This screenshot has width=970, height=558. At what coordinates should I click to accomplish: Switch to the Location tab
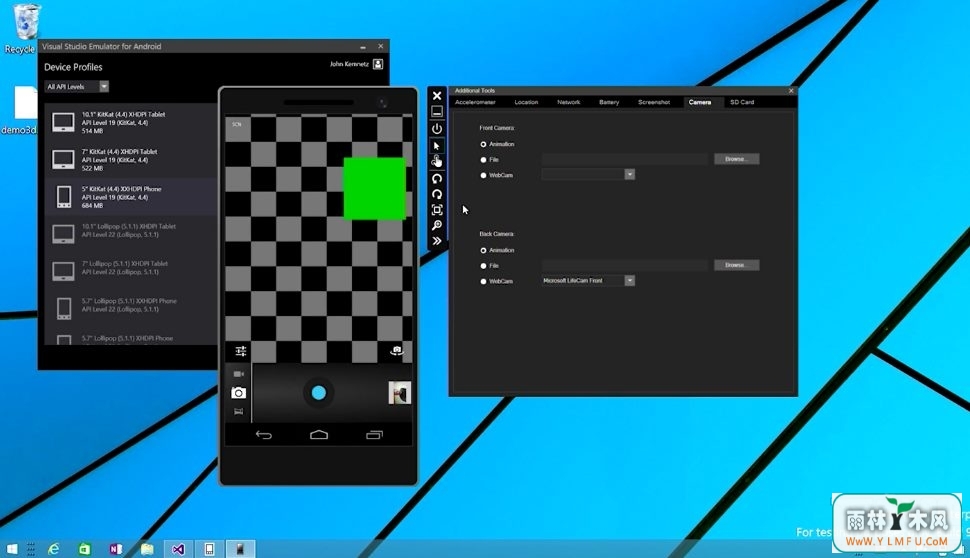coord(526,102)
